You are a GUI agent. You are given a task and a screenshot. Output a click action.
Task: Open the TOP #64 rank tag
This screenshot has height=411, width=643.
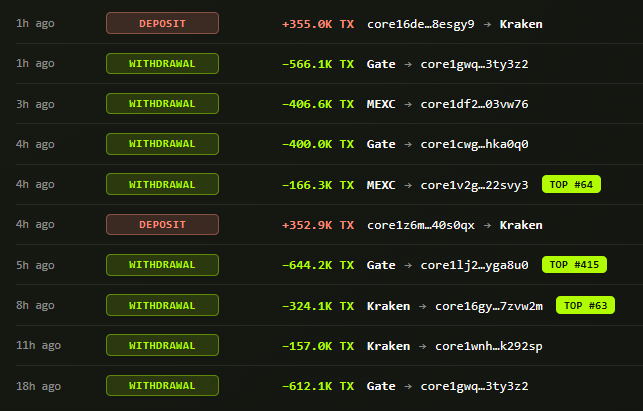tap(571, 185)
